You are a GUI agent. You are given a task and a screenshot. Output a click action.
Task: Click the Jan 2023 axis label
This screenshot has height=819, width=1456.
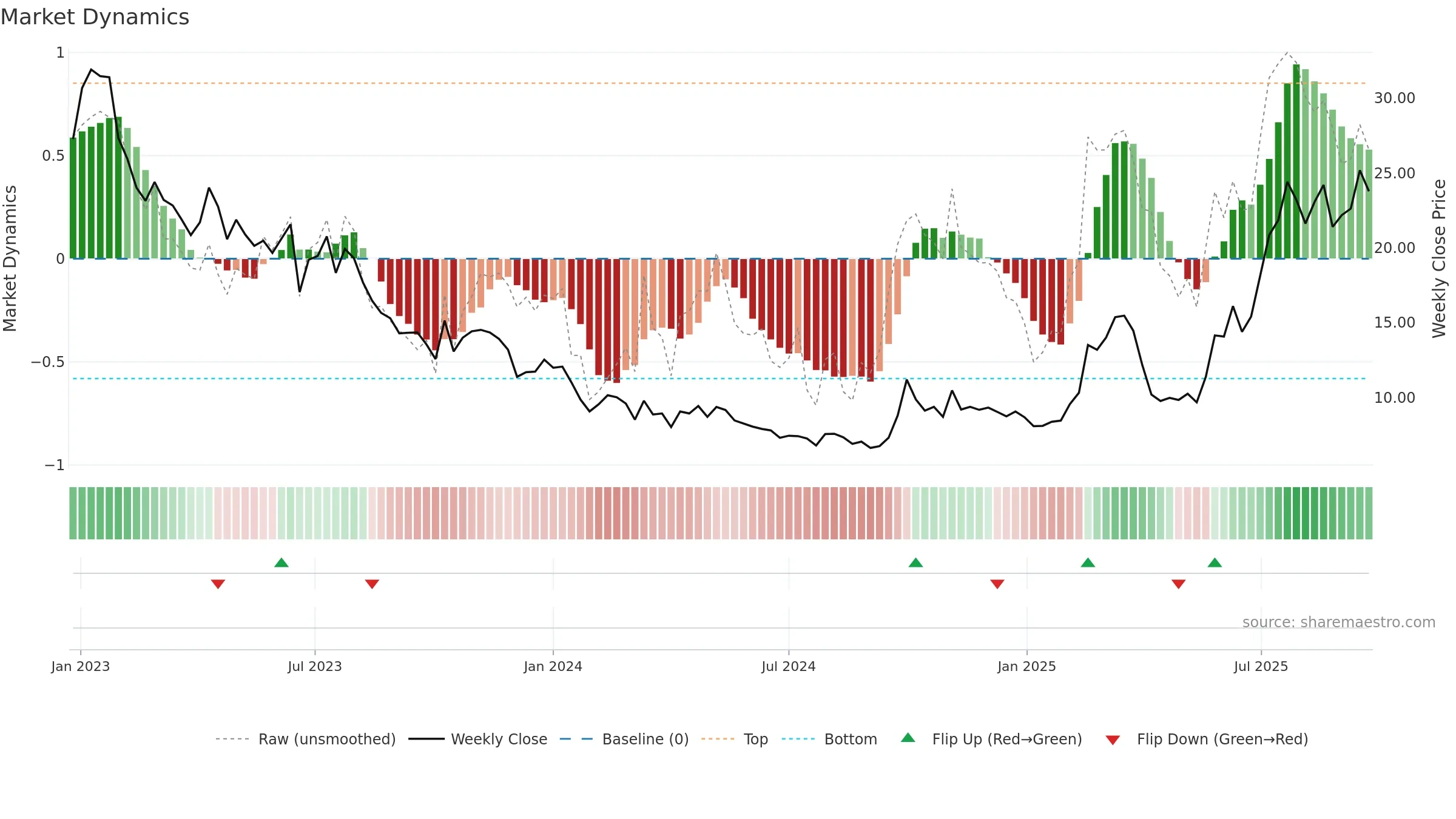click(x=81, y=666)
